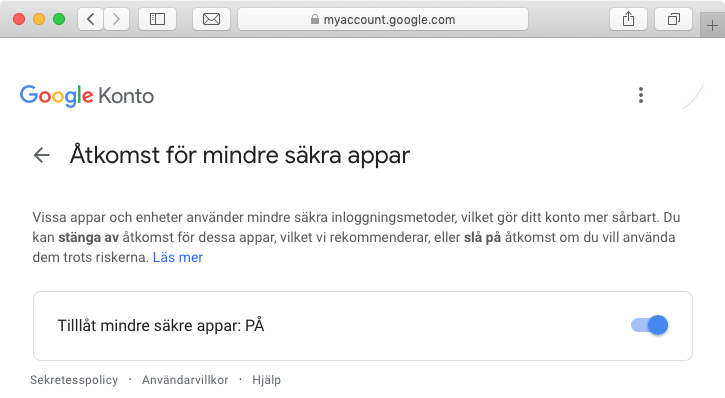The image size is (725, 398).
Task: Click the profile avatar in the corner
Action: [x=692, y=95]
